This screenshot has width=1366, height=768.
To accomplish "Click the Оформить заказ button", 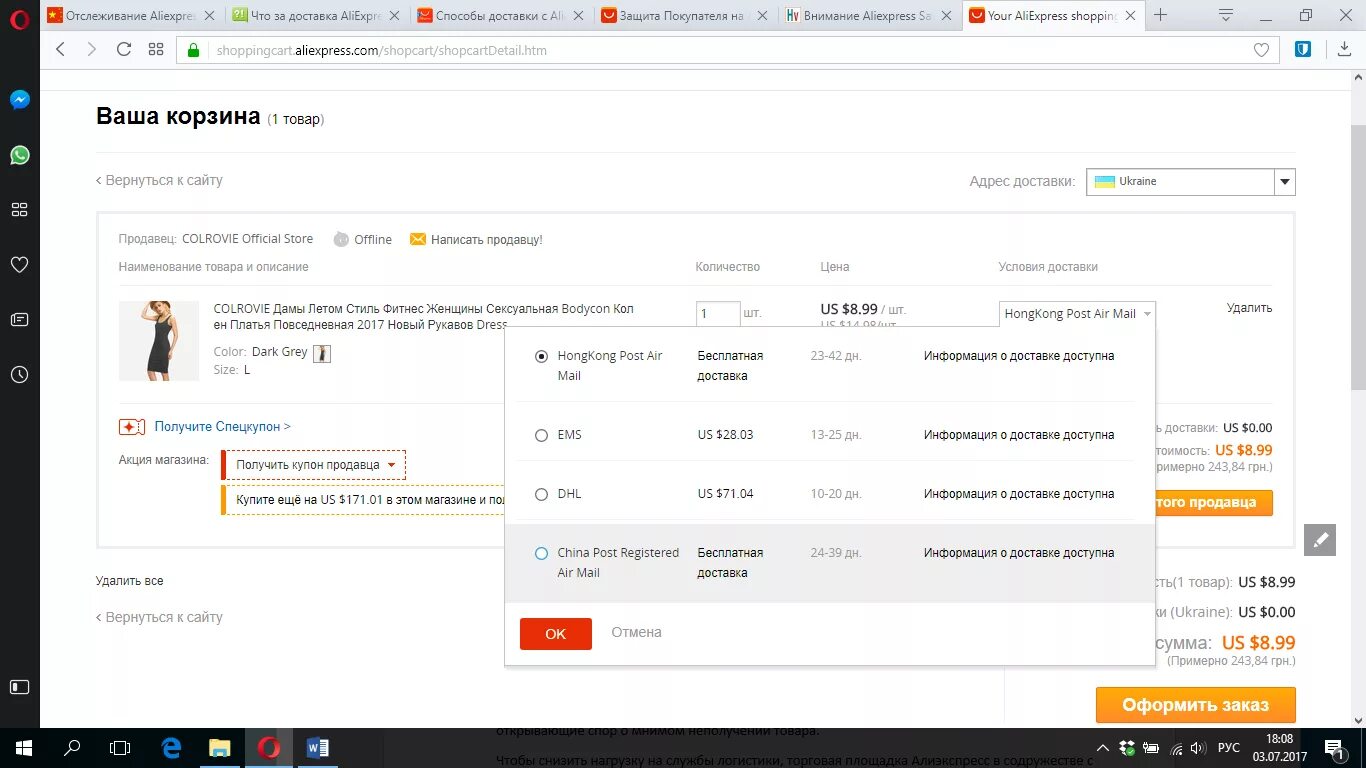I will click(1195, 705).
